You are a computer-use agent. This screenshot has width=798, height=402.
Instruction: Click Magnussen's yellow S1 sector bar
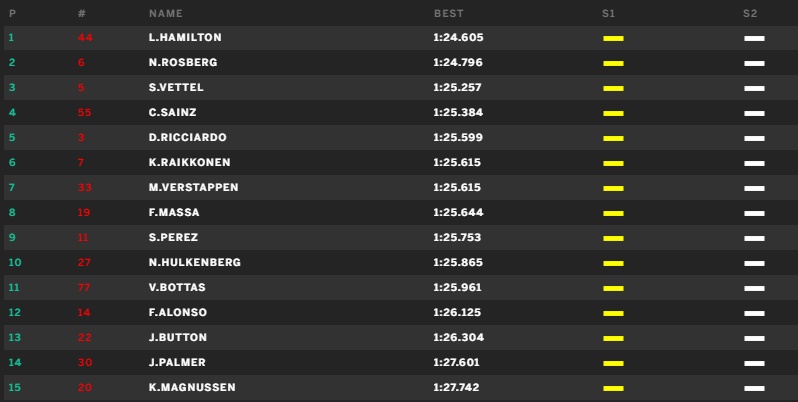(613, 388)
